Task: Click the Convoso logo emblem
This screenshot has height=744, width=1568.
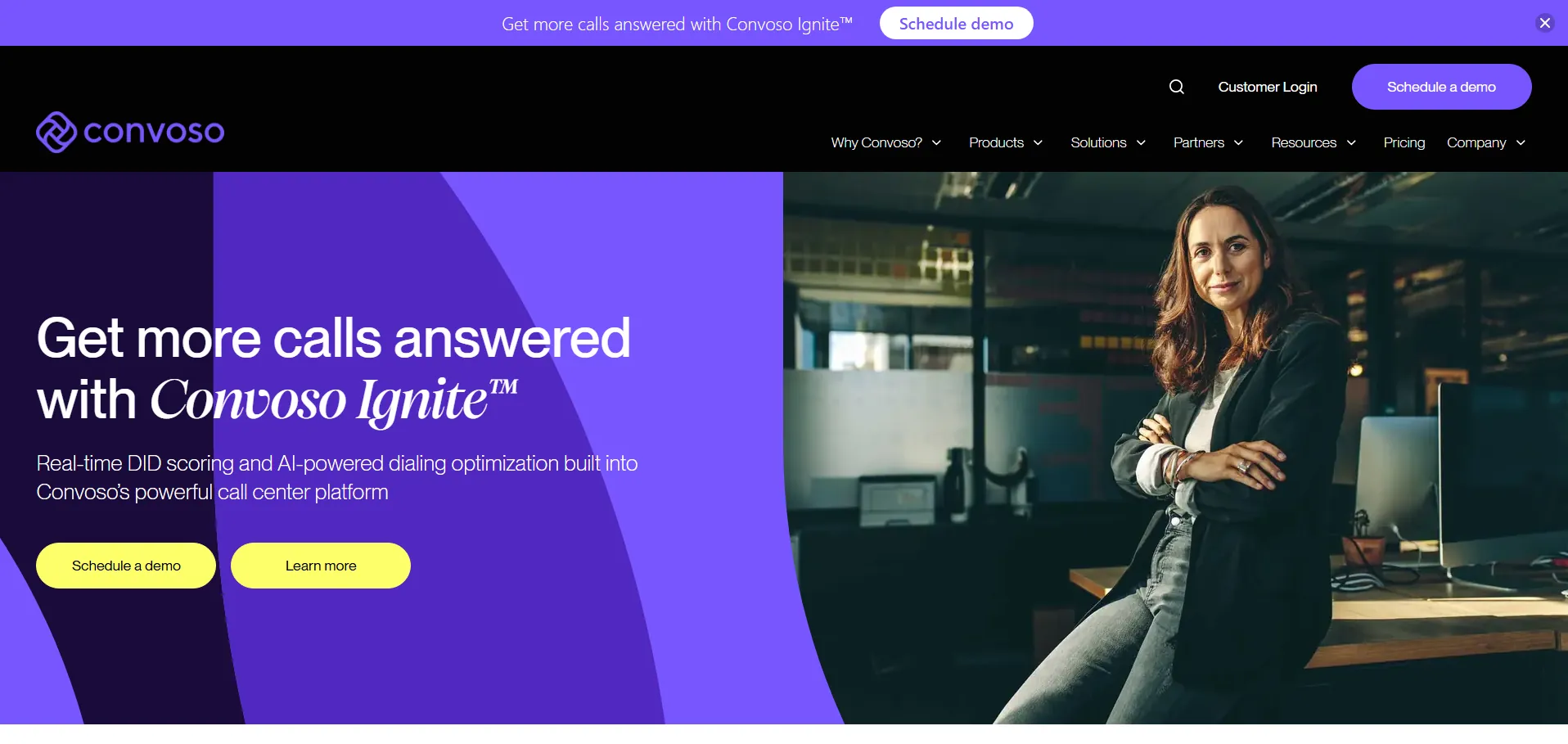Action: coord(56,132)
